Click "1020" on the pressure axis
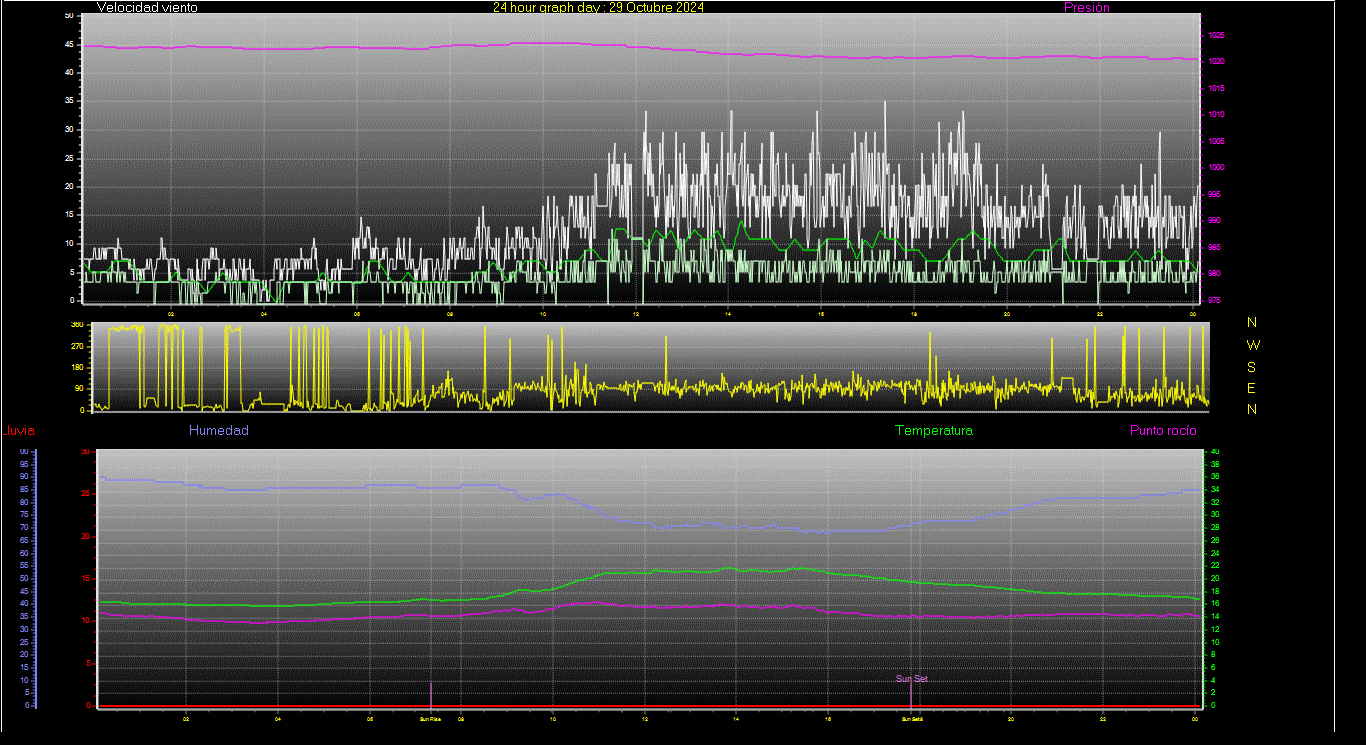1366x745 pixels. tap(1216, 62)
